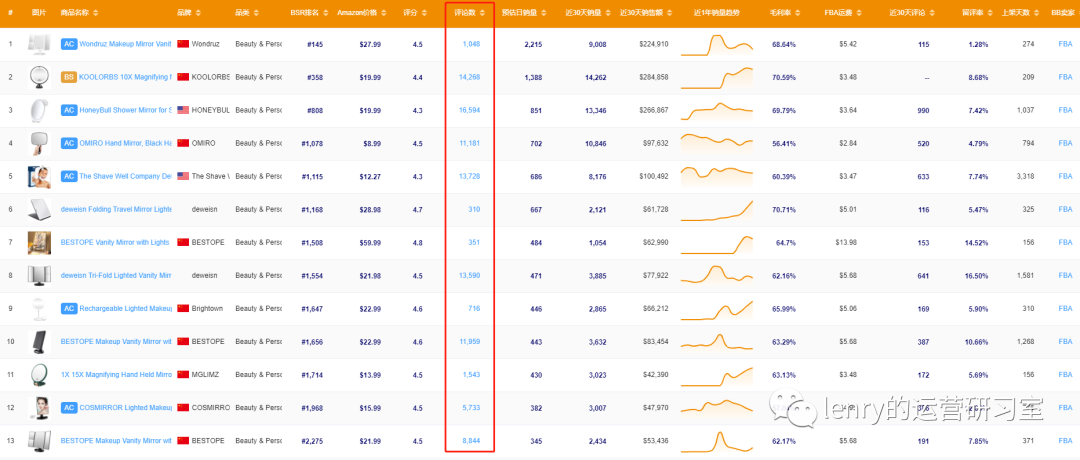The width and height of the screenshot is (1080, 460).
Task: Click BB卖家 column header
Action: click(x=1065, y=13)
